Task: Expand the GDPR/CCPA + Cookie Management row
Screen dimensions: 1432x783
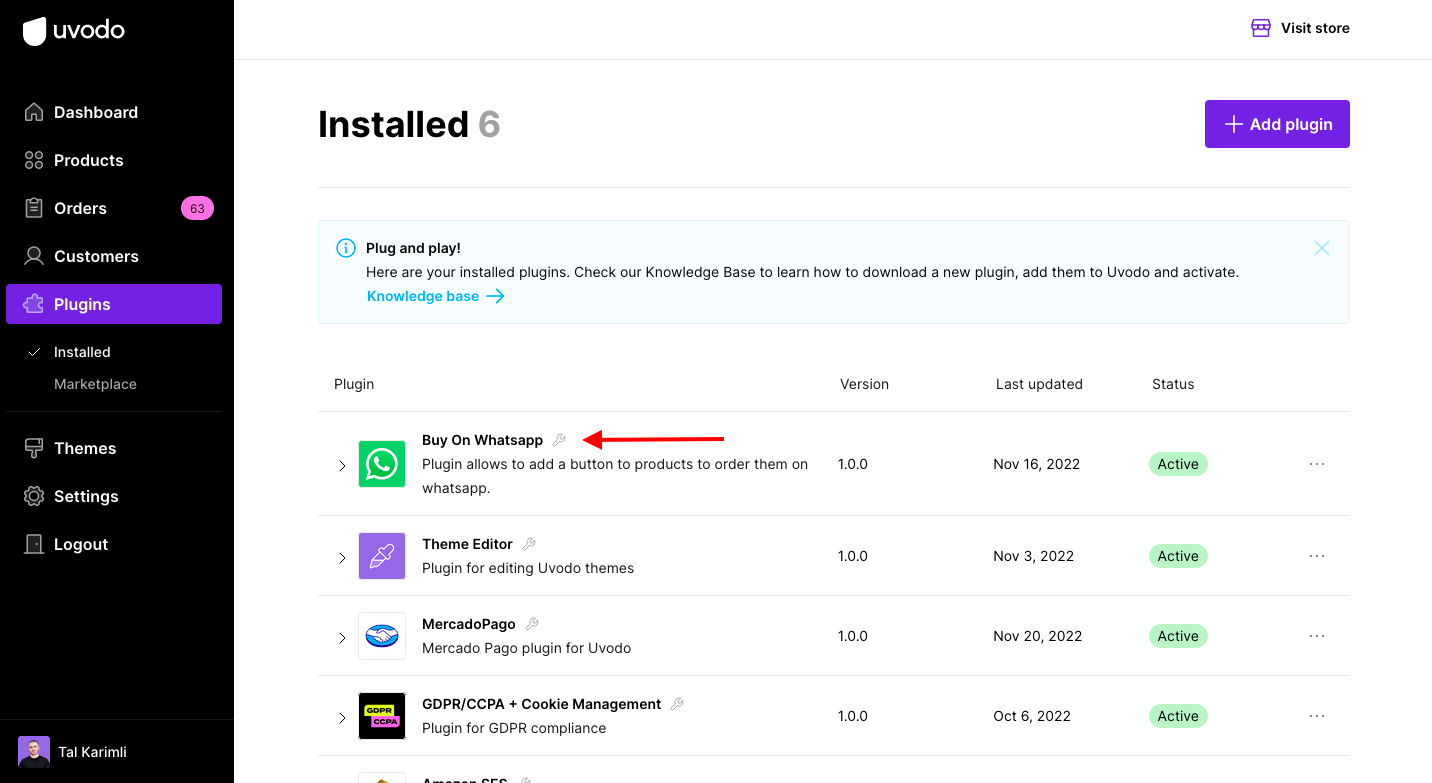Action: (342, 718)
